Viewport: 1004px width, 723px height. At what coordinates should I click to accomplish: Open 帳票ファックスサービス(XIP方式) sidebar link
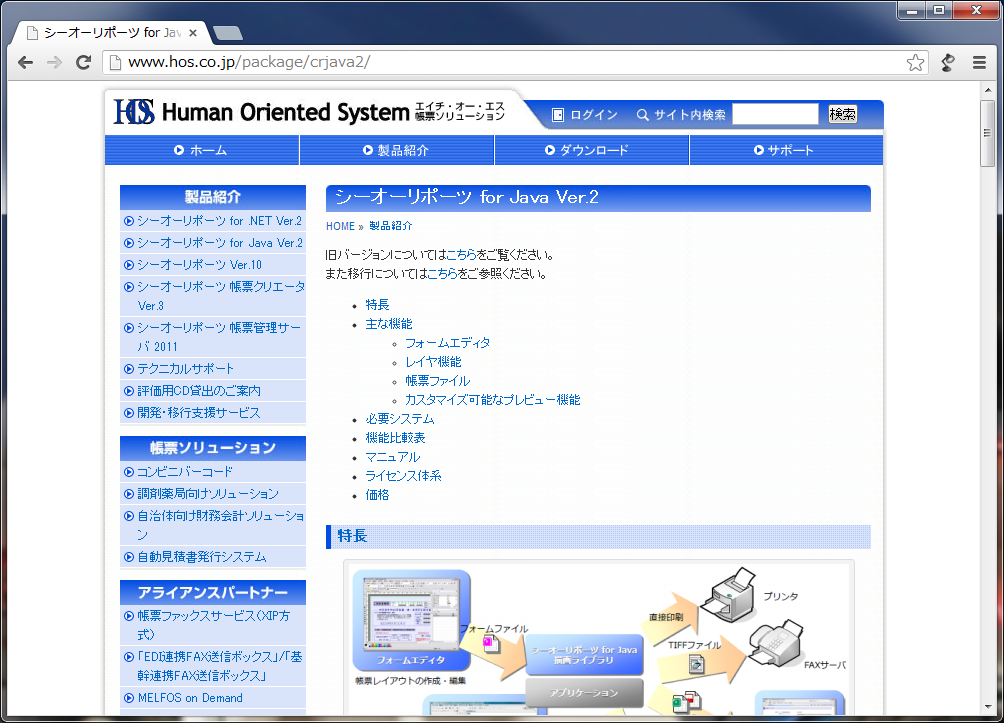pos(213,625)
